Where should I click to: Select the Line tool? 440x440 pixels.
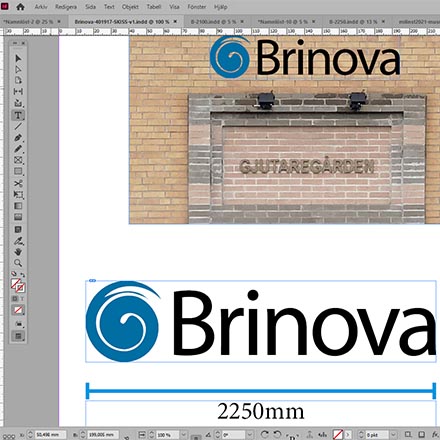pyautogui.click(x=18, y=126)
